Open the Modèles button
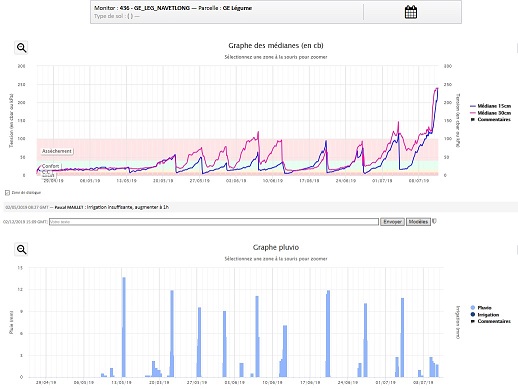Screen dimensions: 518x389 pyautogui.click(x=418, y=222)
